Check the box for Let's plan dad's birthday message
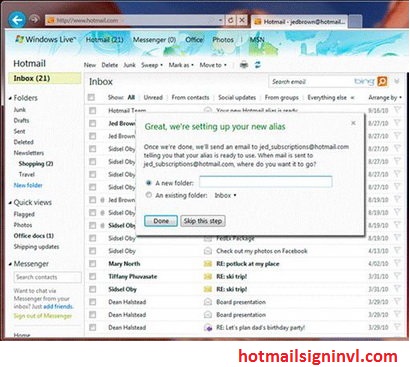Image resolution: width=410 pixels, height=367 pixels. [93, 328]
